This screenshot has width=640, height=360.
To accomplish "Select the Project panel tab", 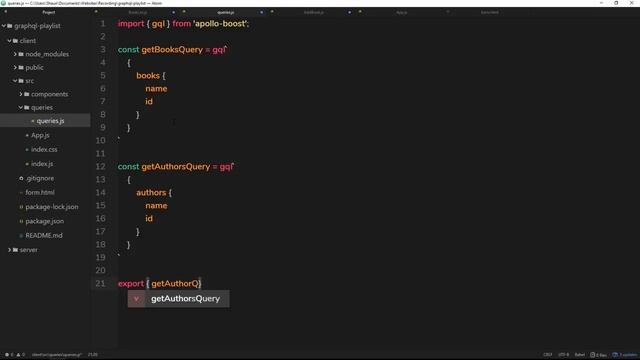I will [x=49, y=12].
